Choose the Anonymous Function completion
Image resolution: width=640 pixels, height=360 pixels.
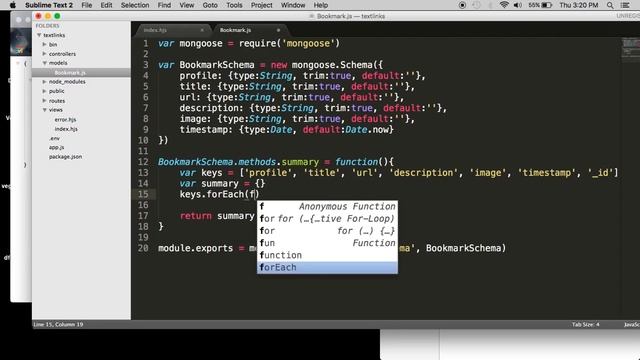coord(327,207)
